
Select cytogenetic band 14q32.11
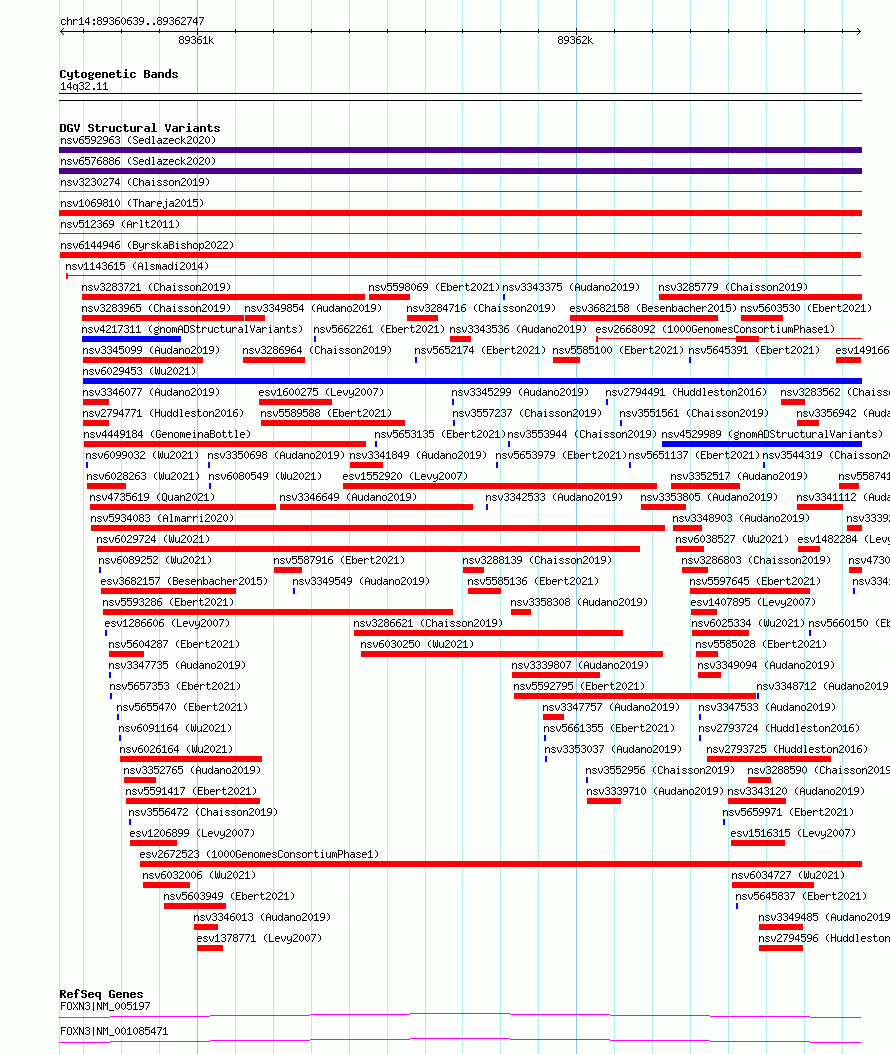(84, 86)
